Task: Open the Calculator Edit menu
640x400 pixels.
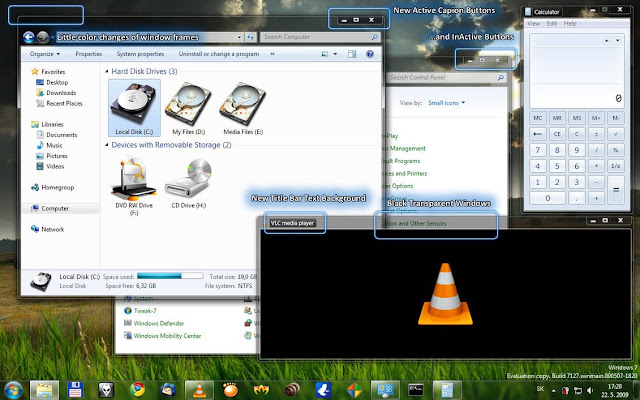Action: tap(552, 24)
